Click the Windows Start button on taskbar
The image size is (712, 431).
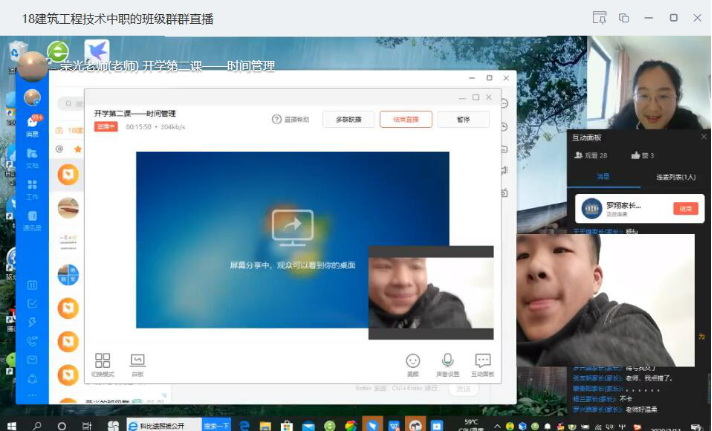pos(11,424)
